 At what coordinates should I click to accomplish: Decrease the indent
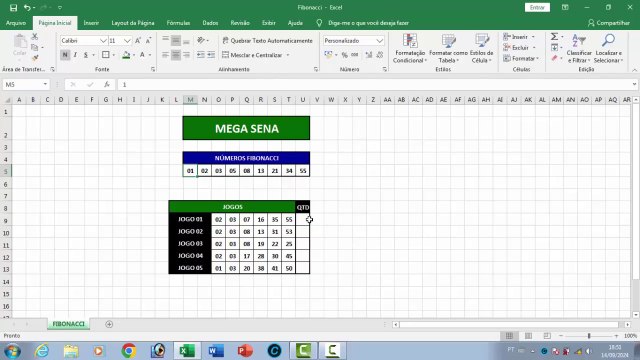pyautogui.click(x=201, y=55)
